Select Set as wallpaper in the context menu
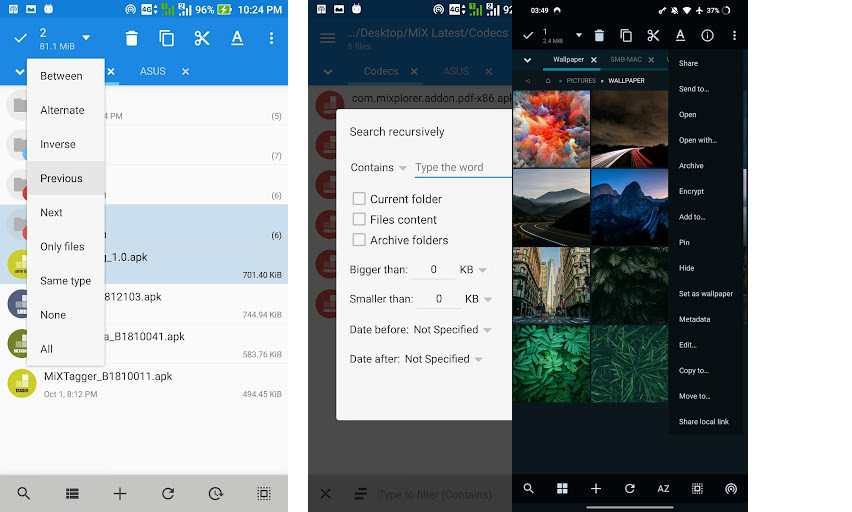The height and width of the screenshot is (512, 852). click(x=705, y=294)
